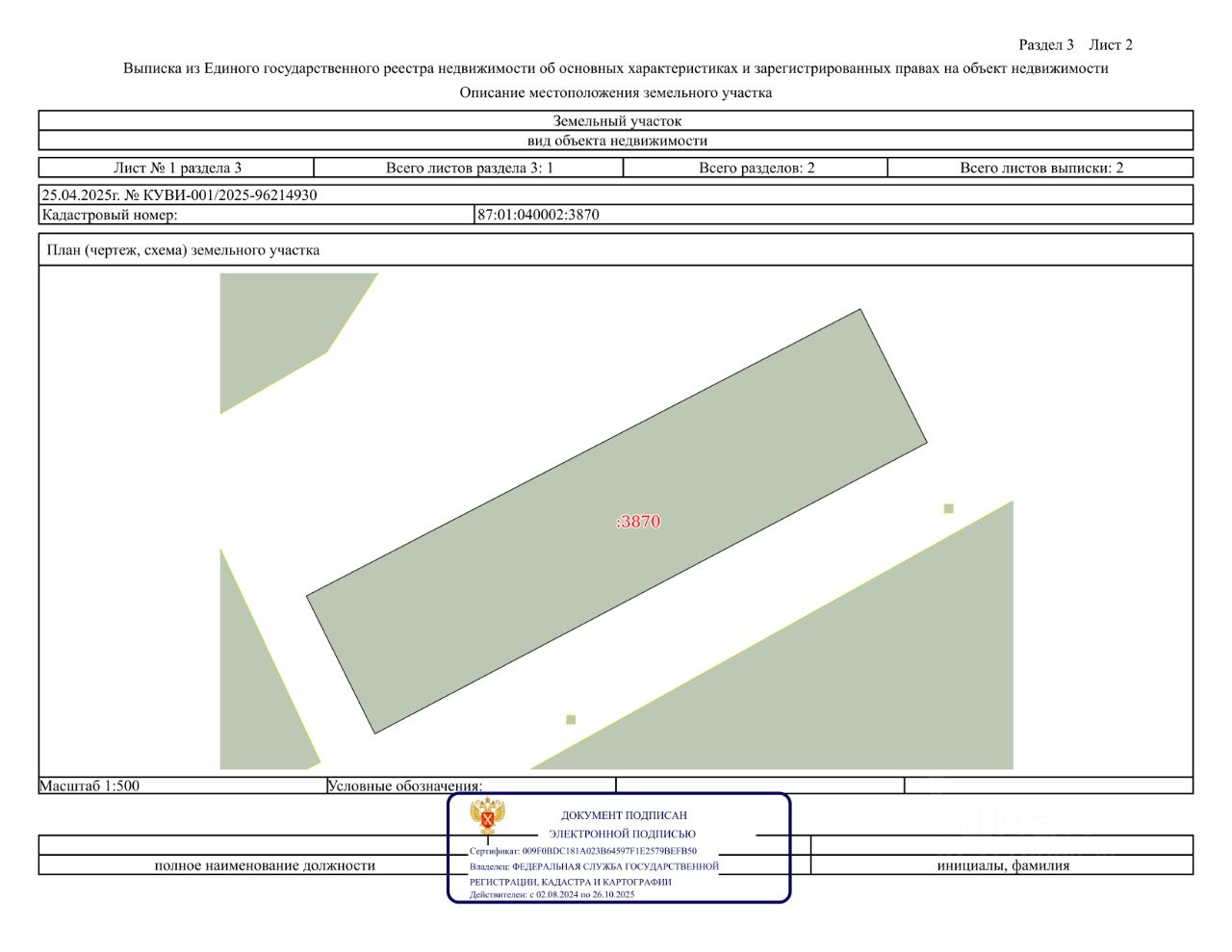Image resolution: width=1232 pixels, height=952 pixels.
Task: Click the 'Масштаб 1:500' scale text
Action: pyautogui.click(x=90, y=785)
